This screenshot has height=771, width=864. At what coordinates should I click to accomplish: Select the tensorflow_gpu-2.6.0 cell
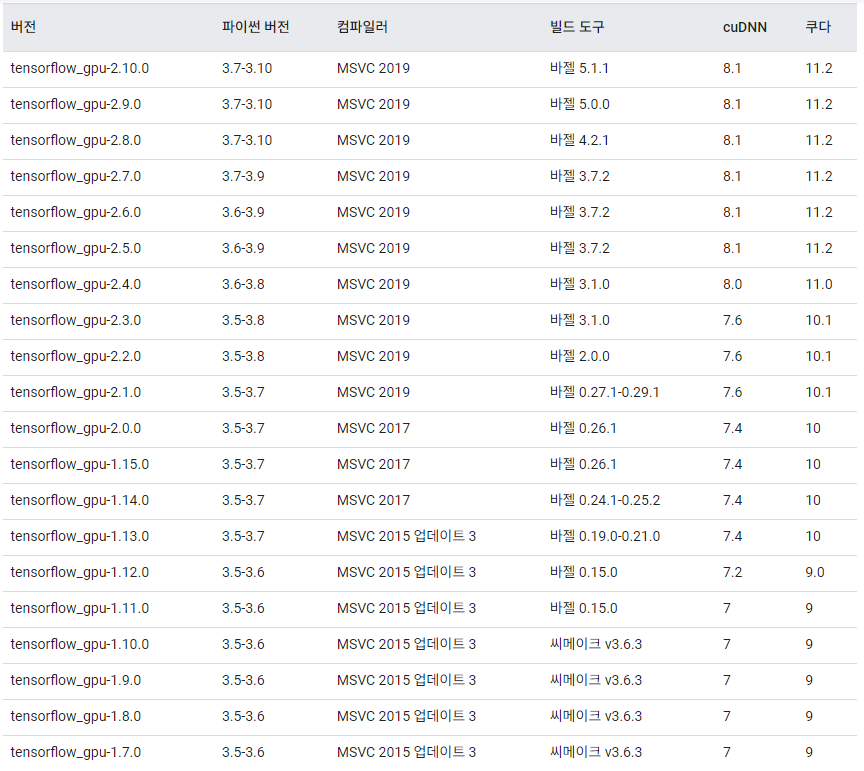coord(76,212)
